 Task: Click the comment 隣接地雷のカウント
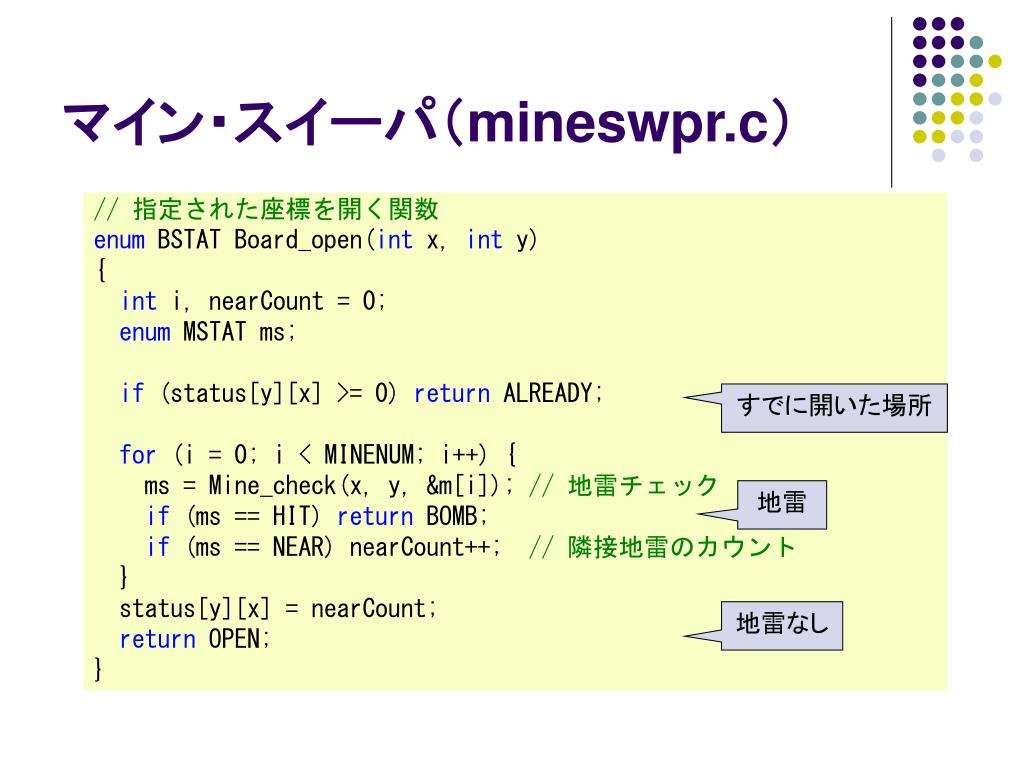pyautogui.click(x=662, y=547)
